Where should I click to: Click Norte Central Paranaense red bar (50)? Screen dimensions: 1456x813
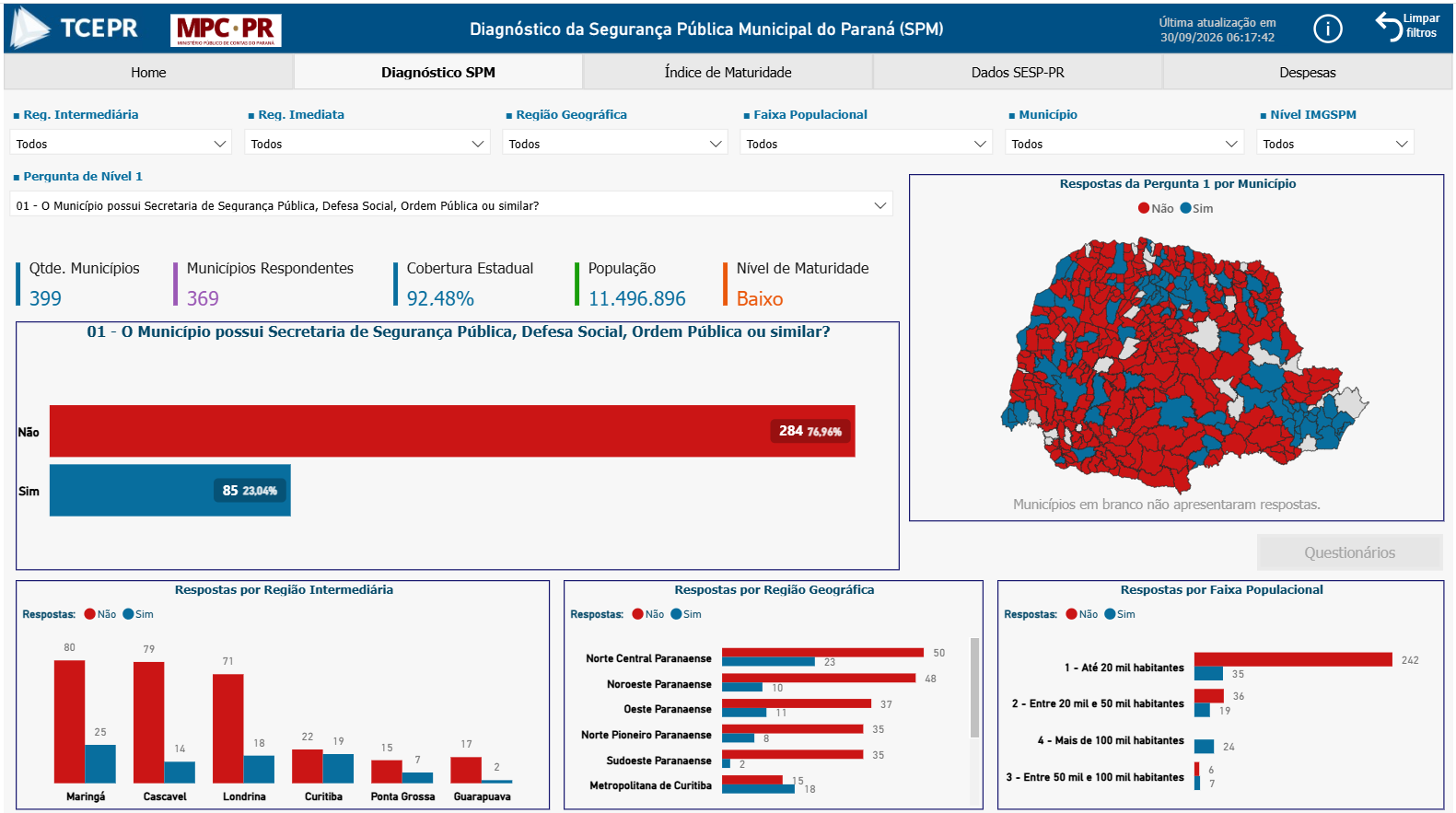822,652
